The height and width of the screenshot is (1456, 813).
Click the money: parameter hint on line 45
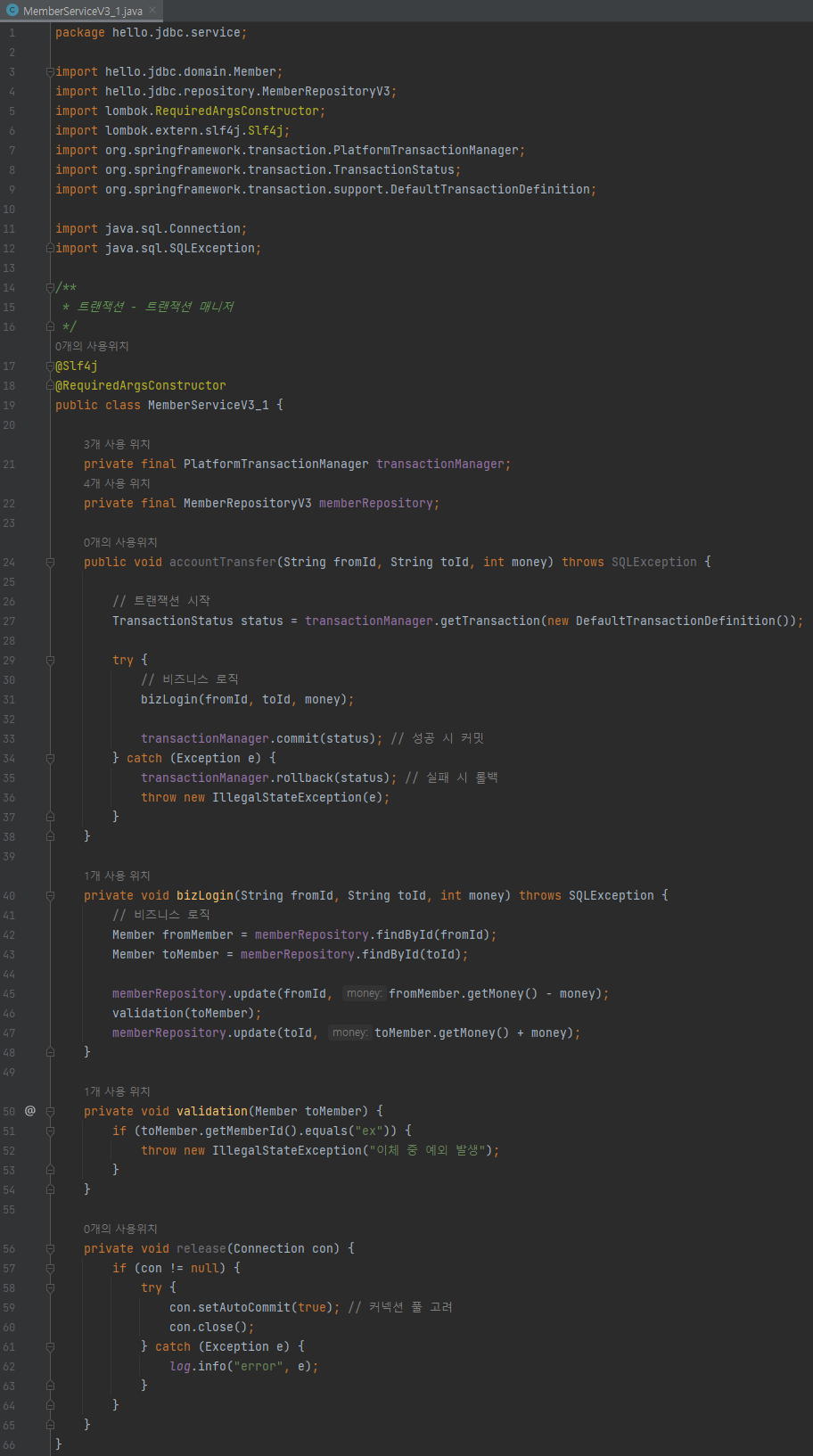tap(364, 993)
